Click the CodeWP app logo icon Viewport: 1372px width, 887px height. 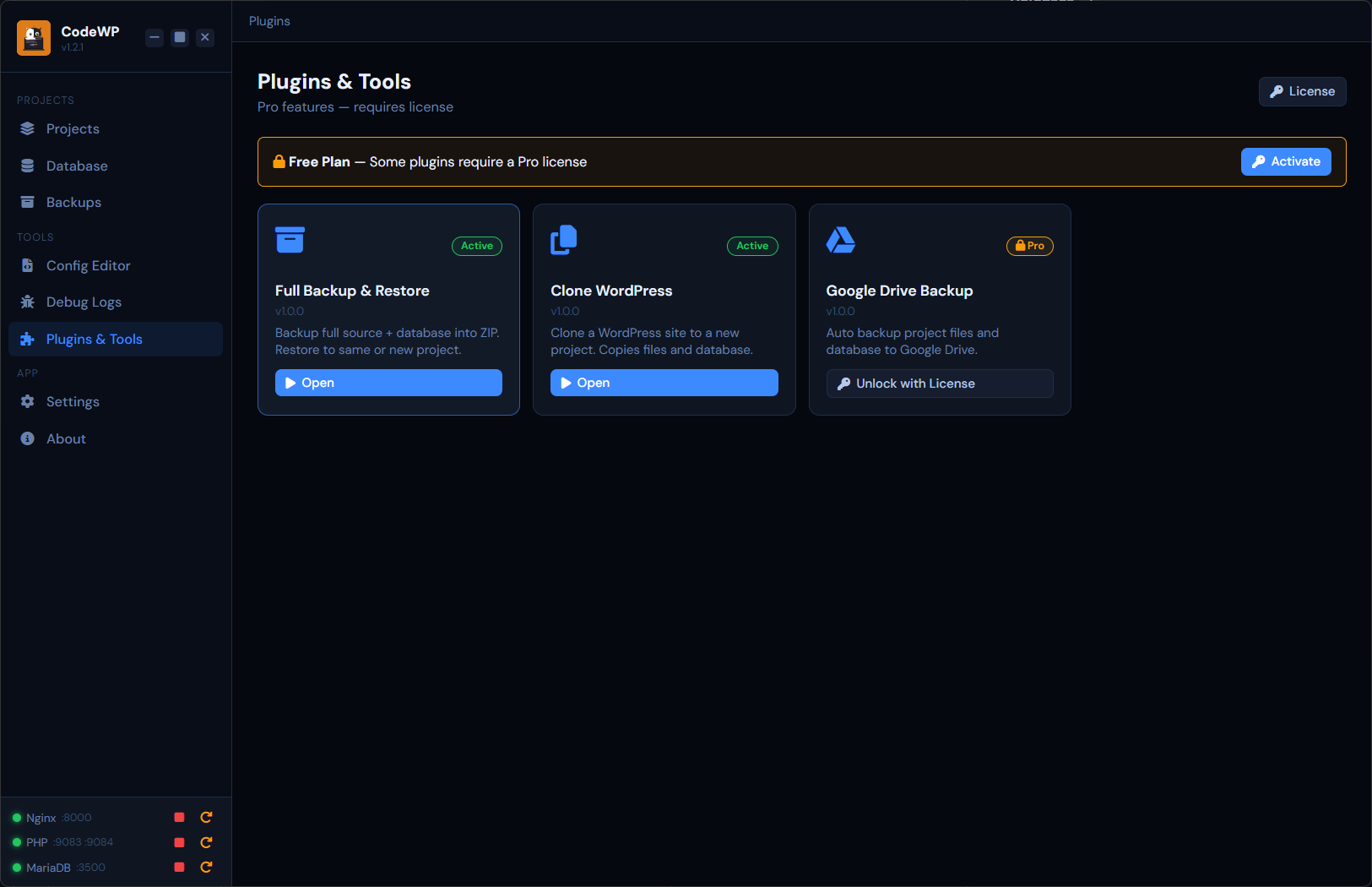click(34, 38)
